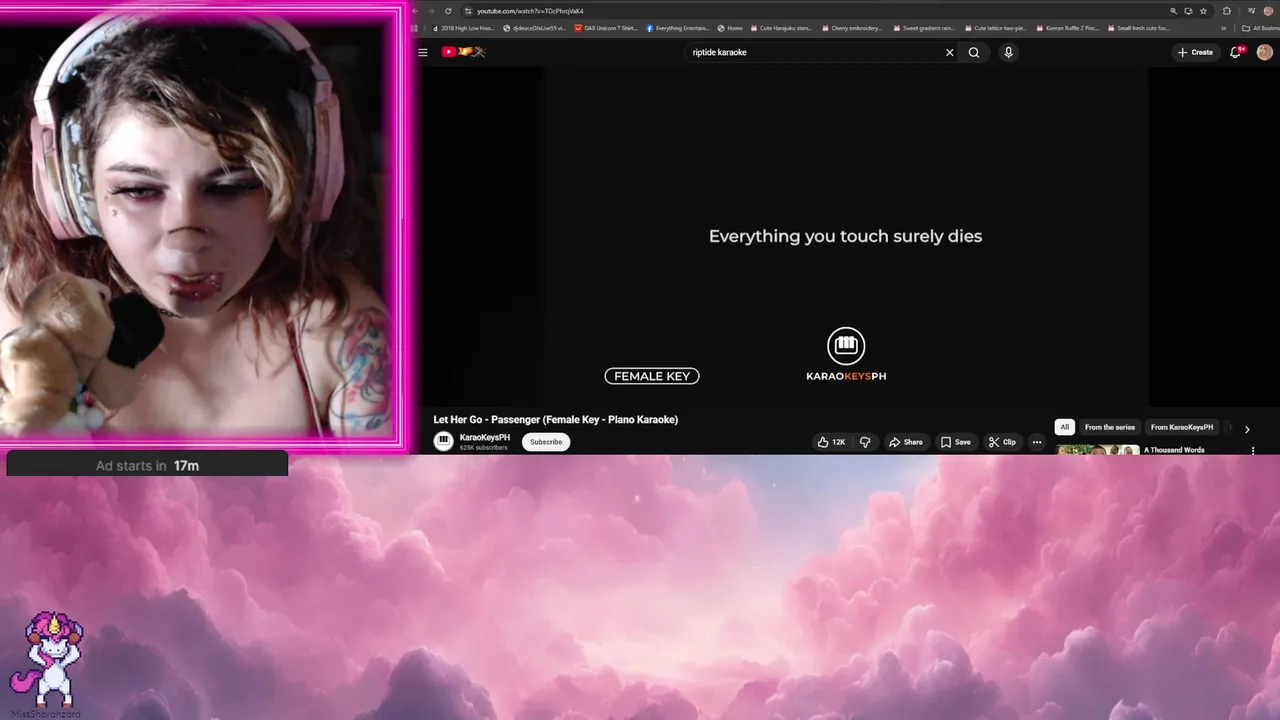Click the karaoke video player area
The height and width of the screenshot is (720, 1280).
(x=846, y=236)
